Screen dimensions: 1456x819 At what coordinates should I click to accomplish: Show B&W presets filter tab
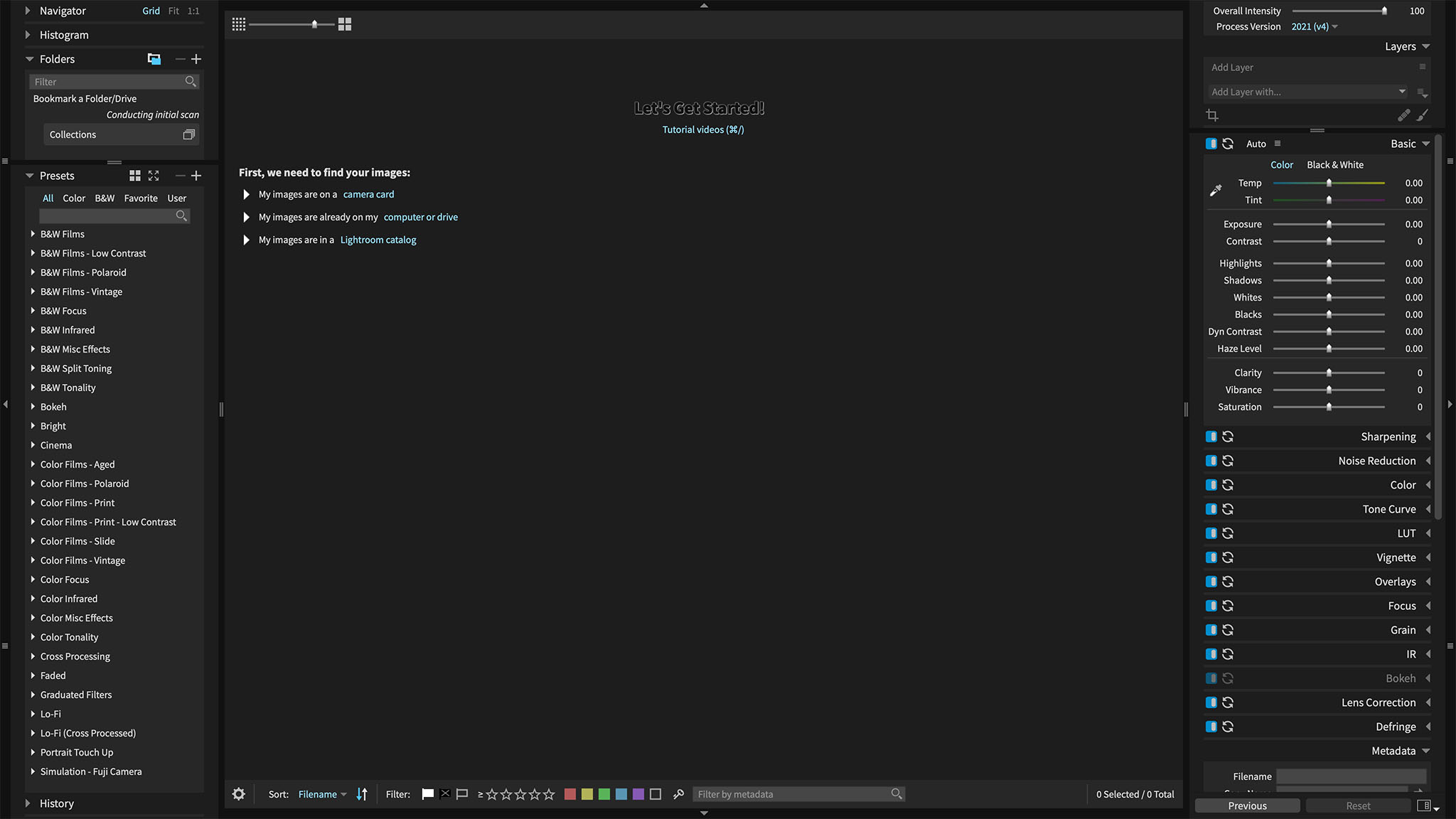(x=105, y=198)
